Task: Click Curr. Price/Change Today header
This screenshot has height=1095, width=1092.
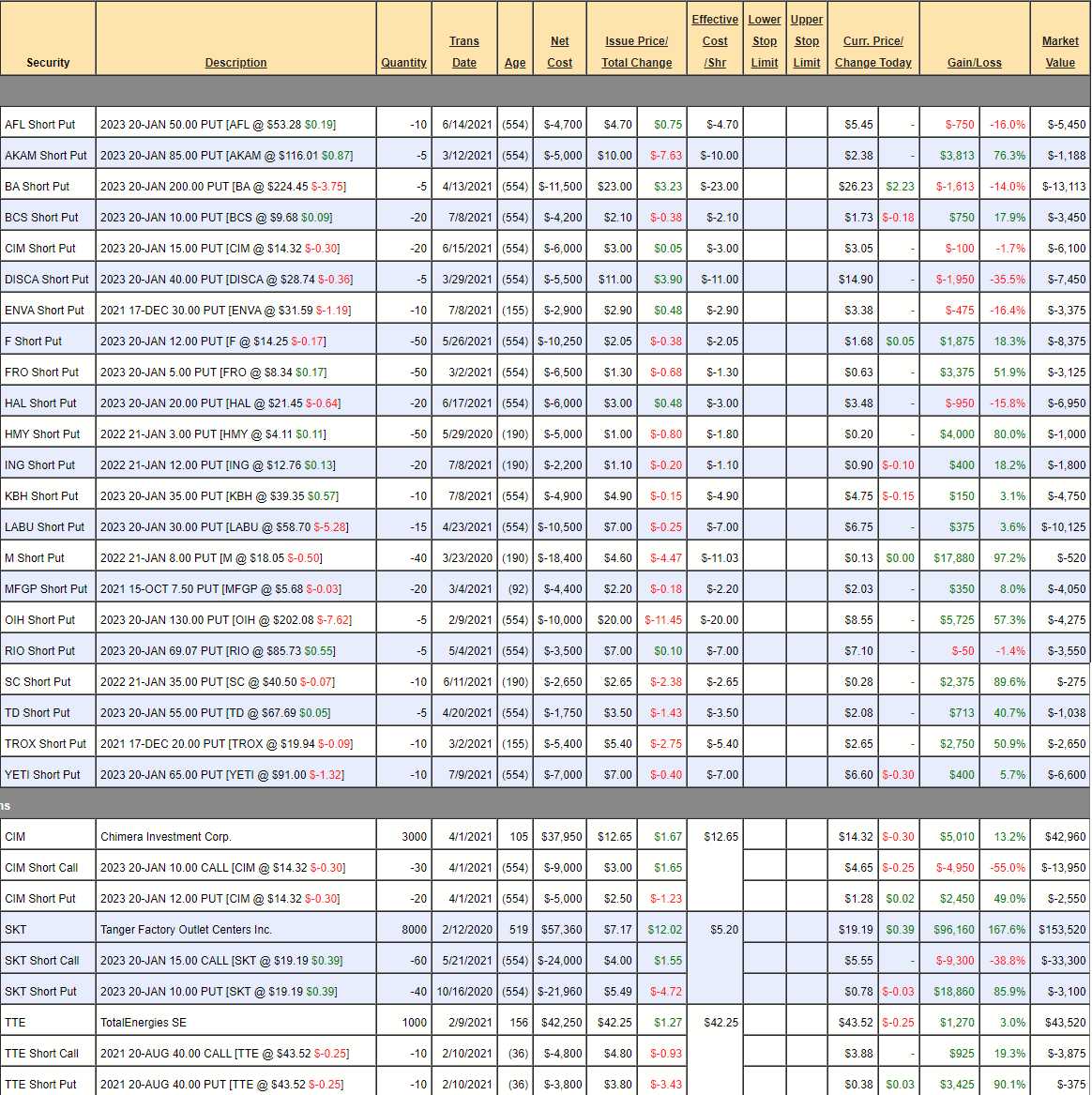Action: click(872, 52)
